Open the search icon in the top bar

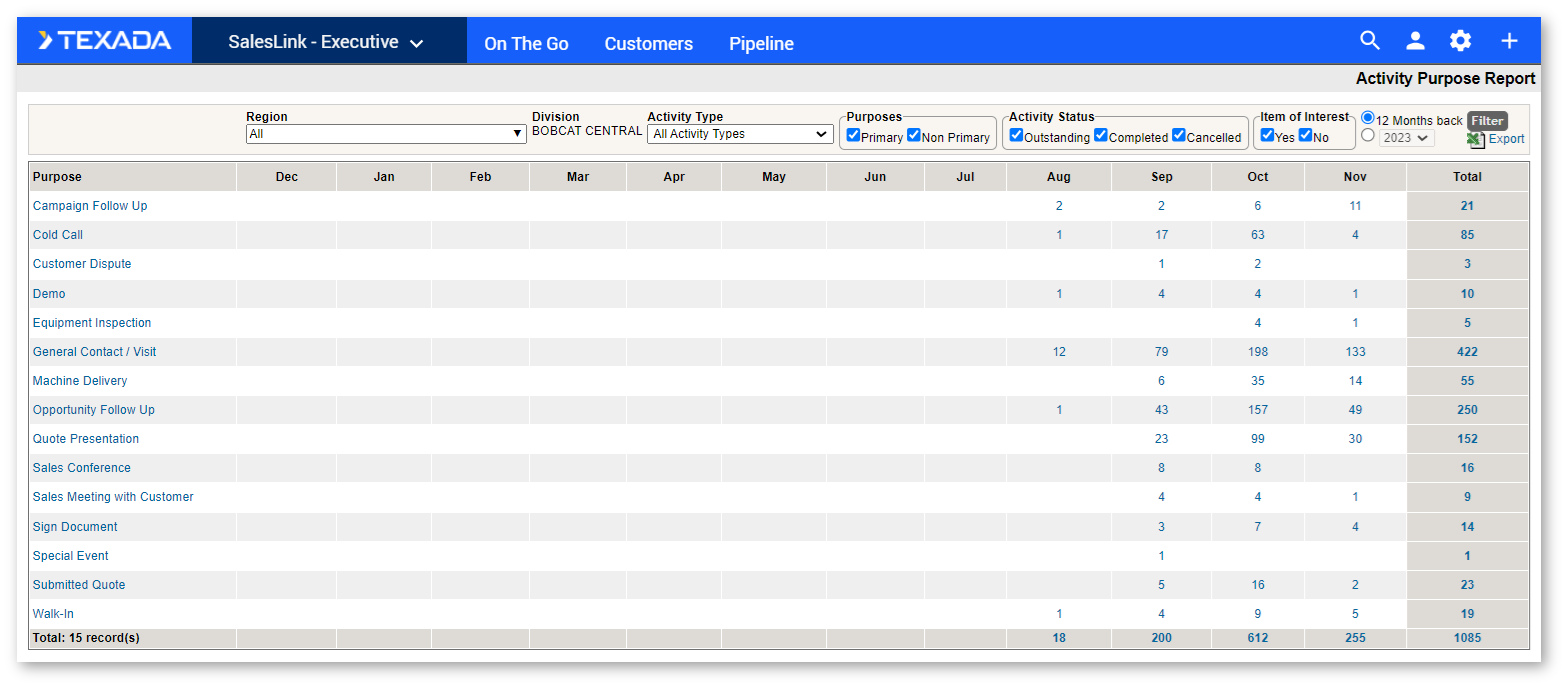[1370, 41]
